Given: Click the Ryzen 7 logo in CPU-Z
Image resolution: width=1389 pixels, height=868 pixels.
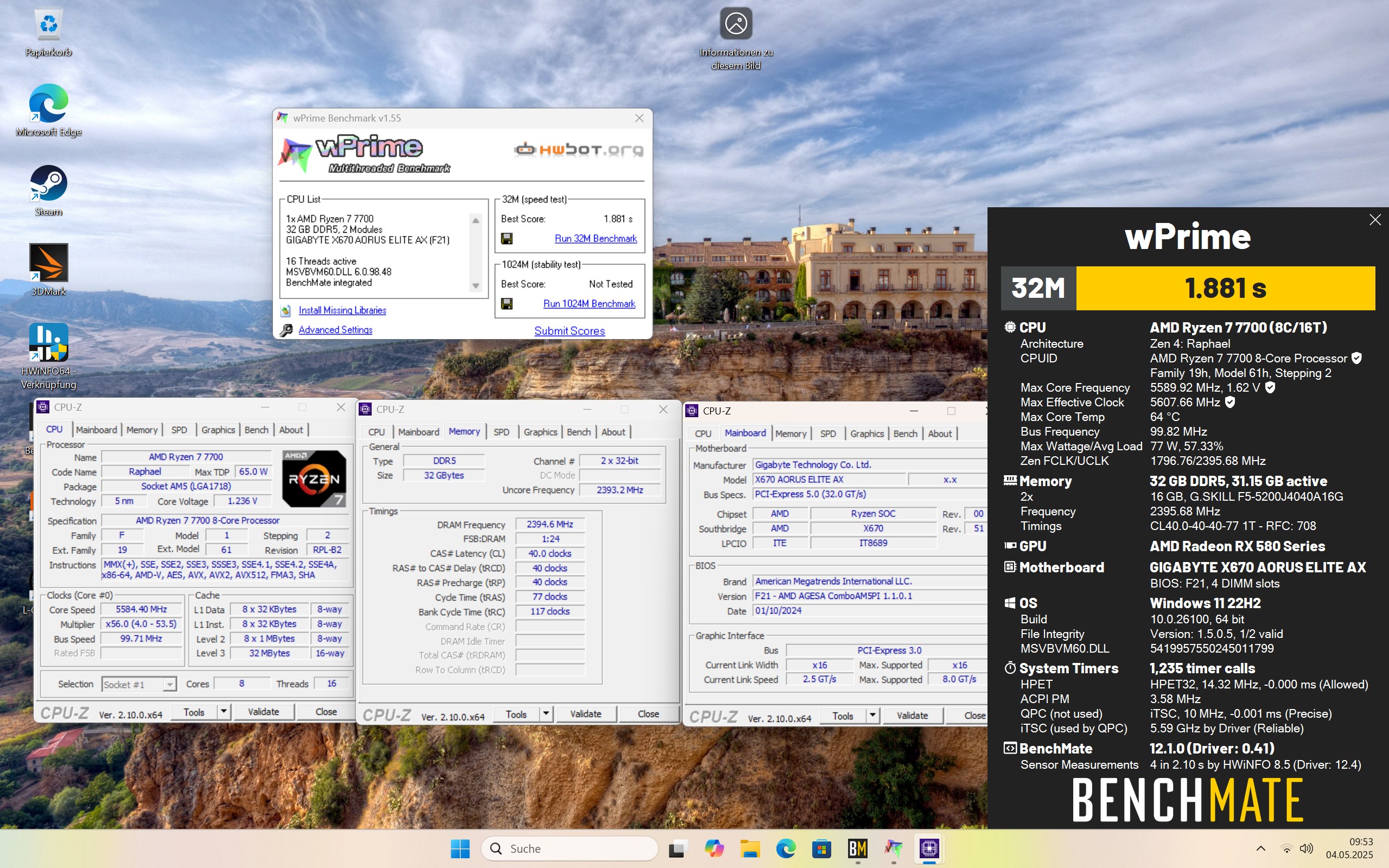Looking at the screenshot, I should (314, 478).
